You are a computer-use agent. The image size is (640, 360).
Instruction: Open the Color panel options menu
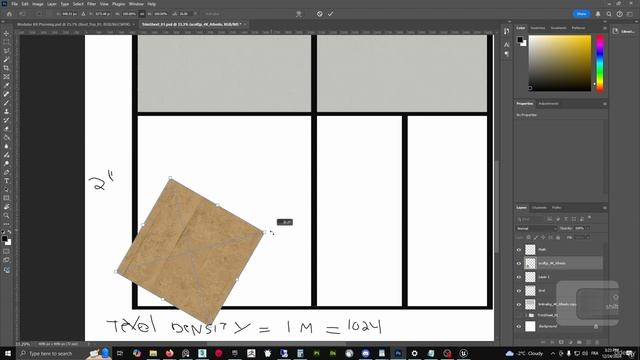click(604, 28)
